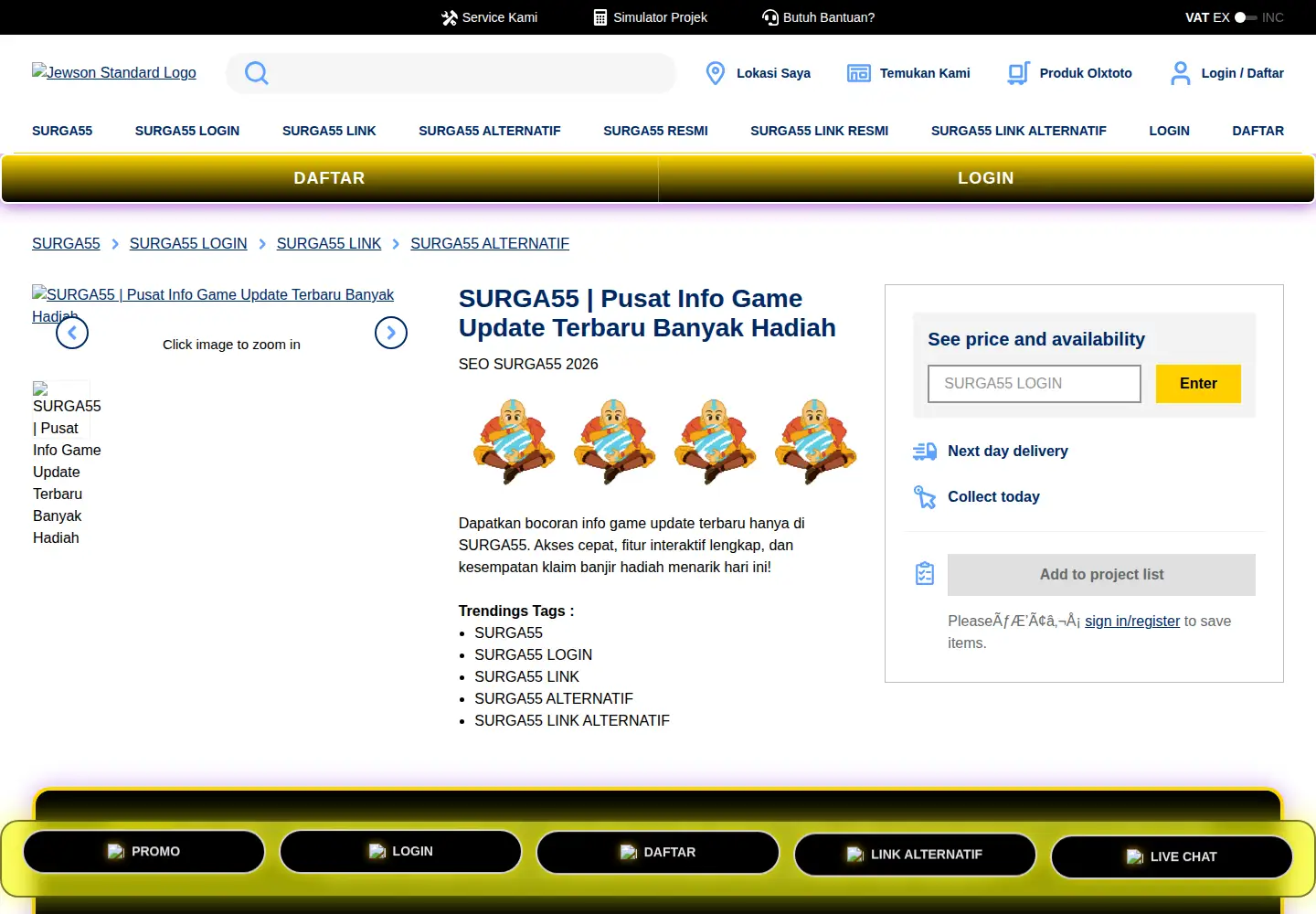Click the Butuh Bantuan headset icon
This screenshot has height=914, width=1316.
click(770, 17)
